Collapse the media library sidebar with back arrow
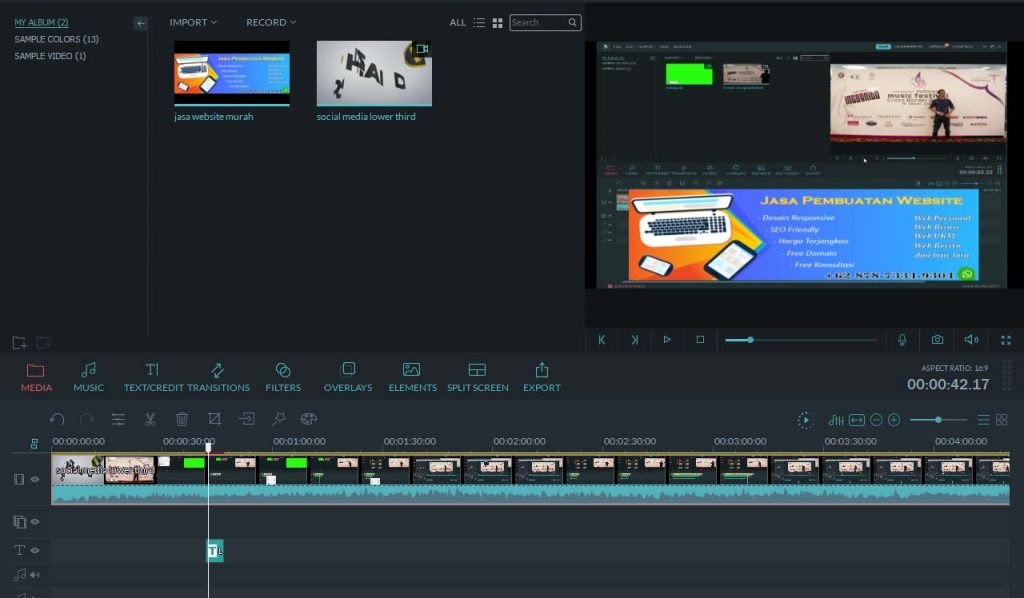Screen dimensions: 1024x598 (x=140, y=24)
